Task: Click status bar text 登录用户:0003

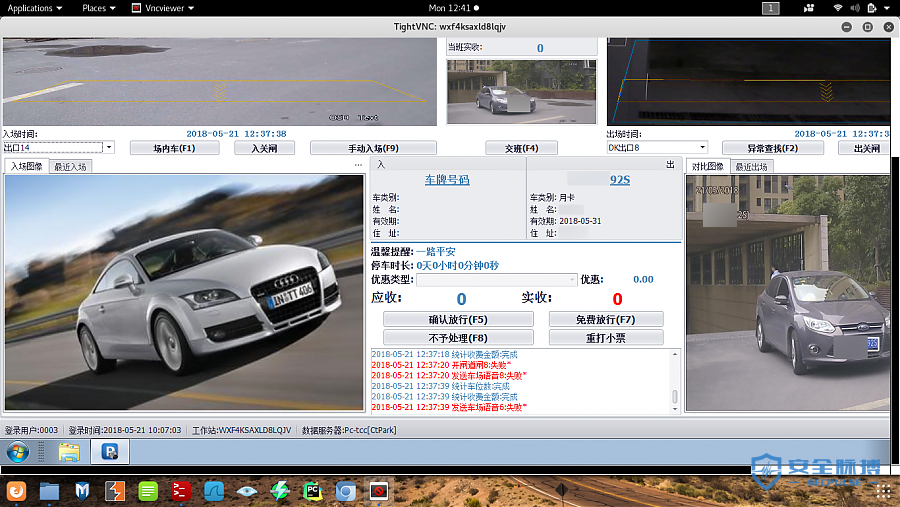Action: coord(32,430)
